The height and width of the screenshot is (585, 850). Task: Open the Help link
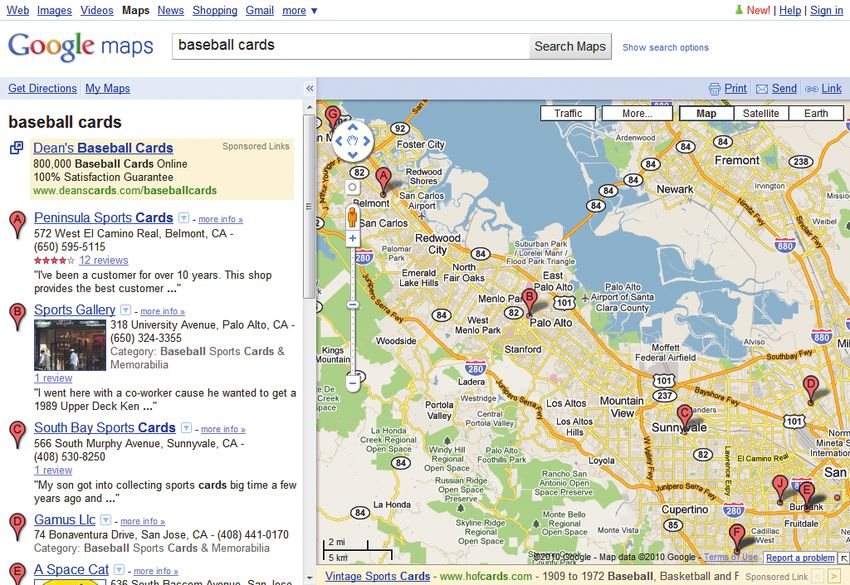coord(790,10)
